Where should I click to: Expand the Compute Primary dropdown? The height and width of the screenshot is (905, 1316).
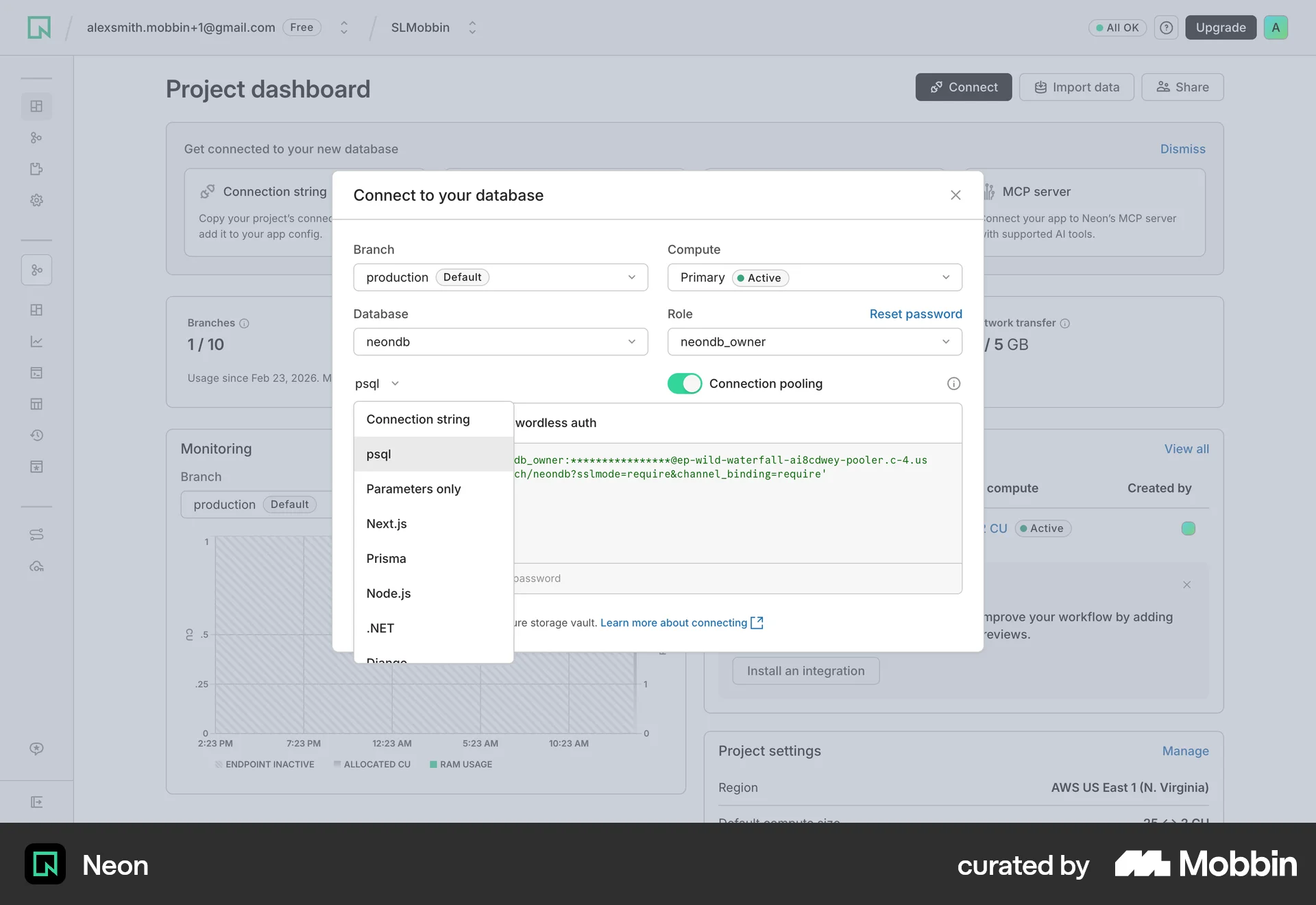[814, 278]
